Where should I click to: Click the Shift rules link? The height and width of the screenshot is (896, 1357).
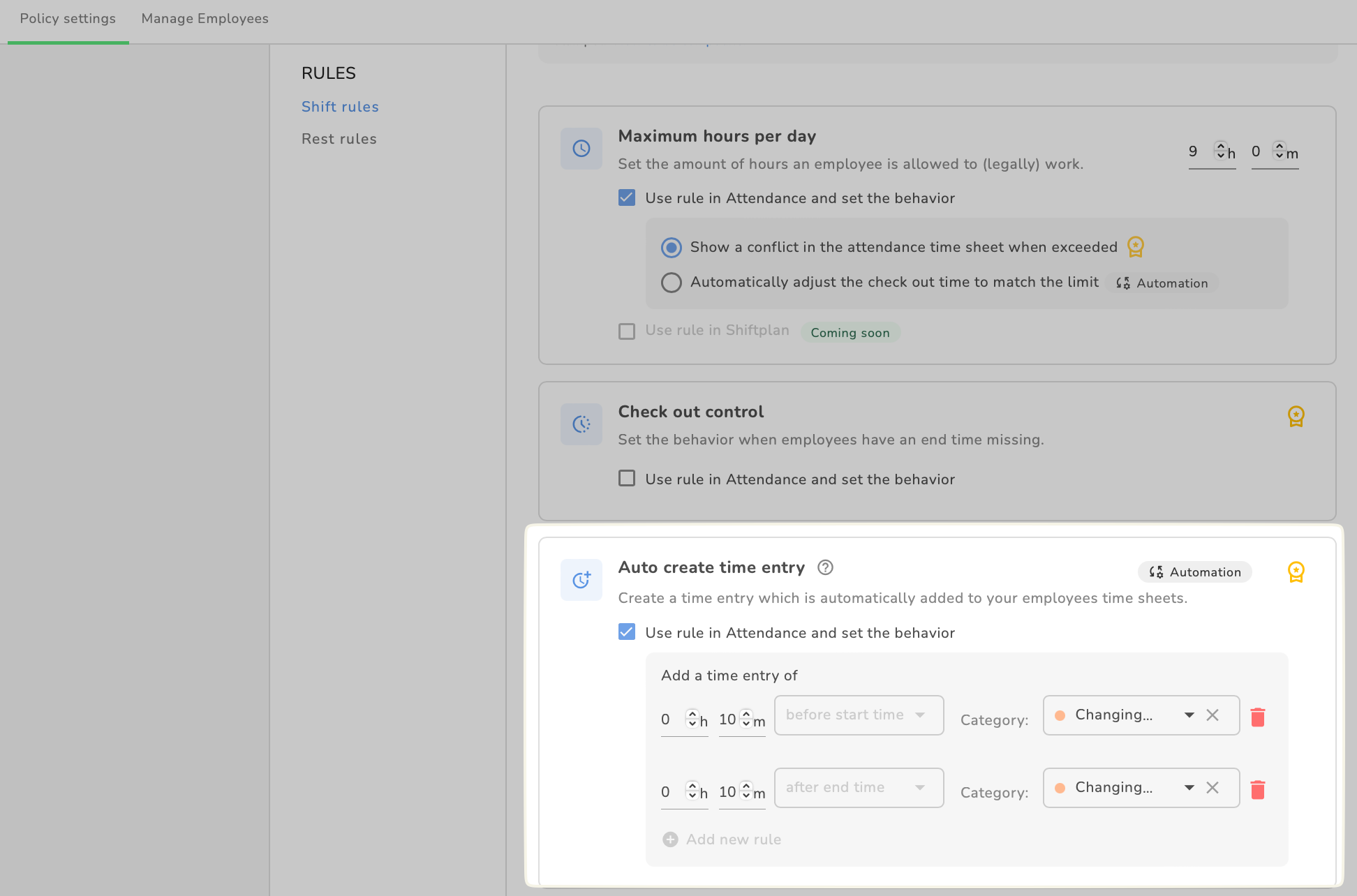[340, 107]
